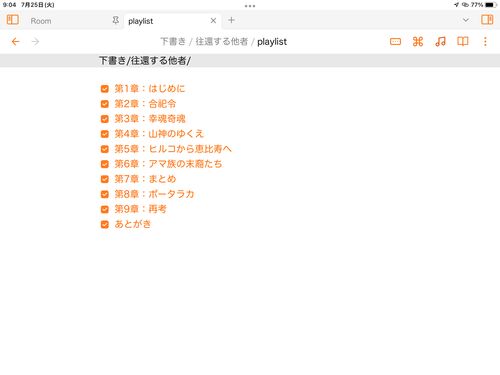
Task: Open a new tab with plus button
Action: (231, 20)
